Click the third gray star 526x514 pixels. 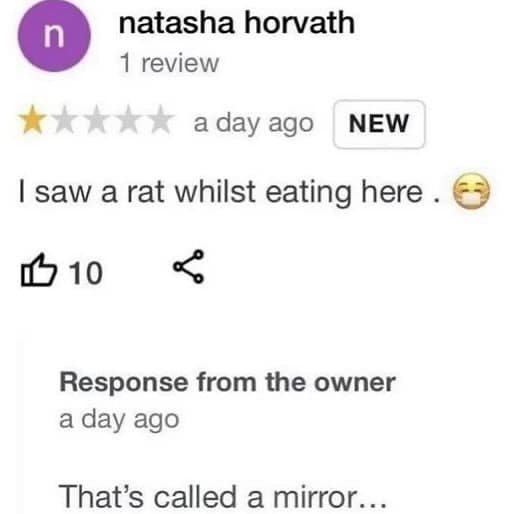(96, 120)
